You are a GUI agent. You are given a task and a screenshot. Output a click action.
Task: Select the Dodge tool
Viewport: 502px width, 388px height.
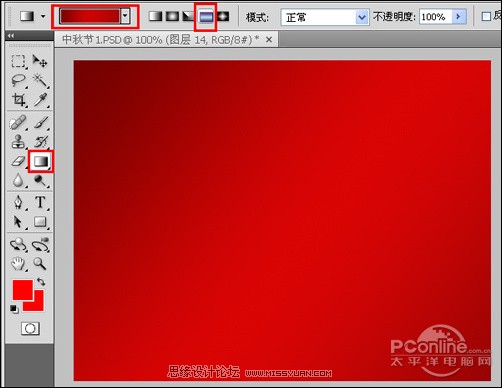point(40,181)
